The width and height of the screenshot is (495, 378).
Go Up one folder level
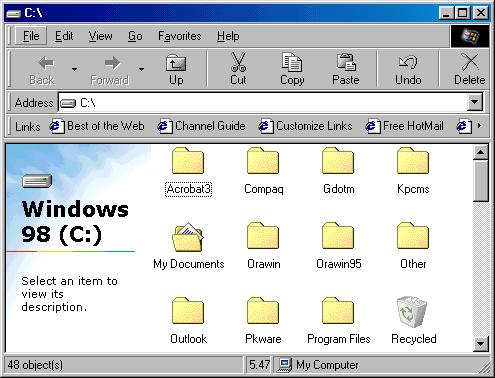click(176, 69)
